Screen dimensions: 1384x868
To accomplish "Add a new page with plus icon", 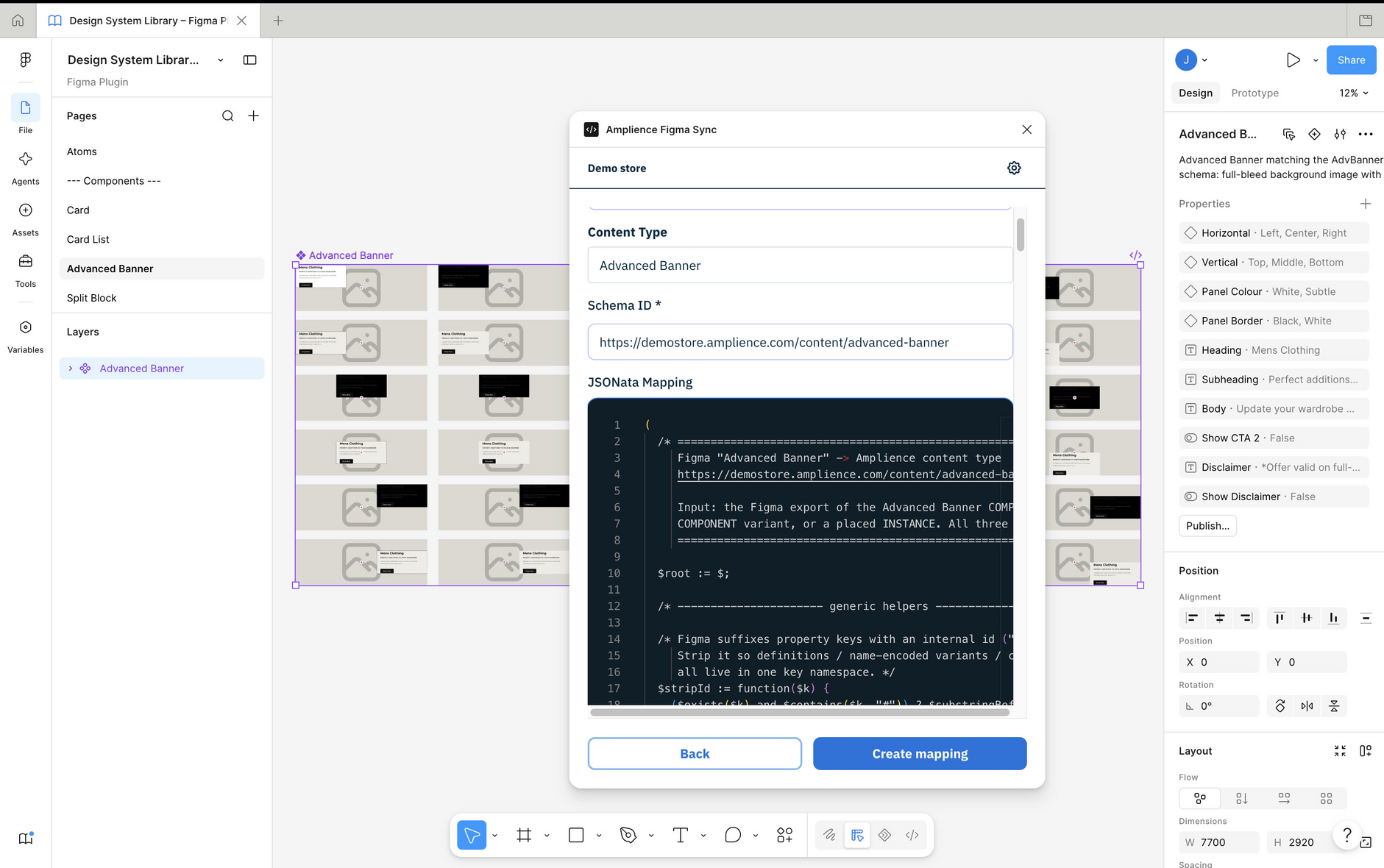I will click(253, 115).
